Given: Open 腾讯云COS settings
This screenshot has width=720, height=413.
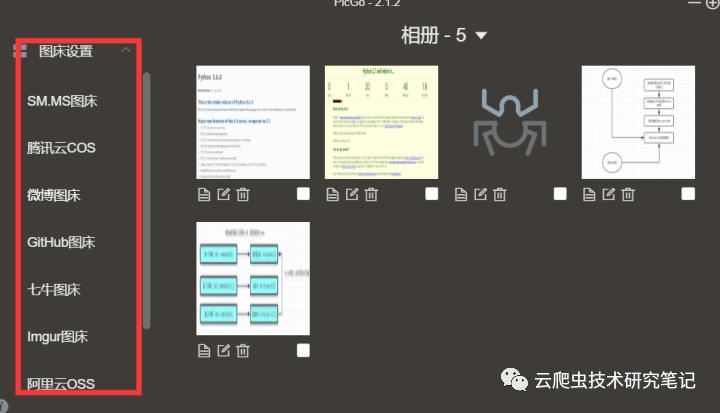Looking at the screenshot, I should coord(61,148).
